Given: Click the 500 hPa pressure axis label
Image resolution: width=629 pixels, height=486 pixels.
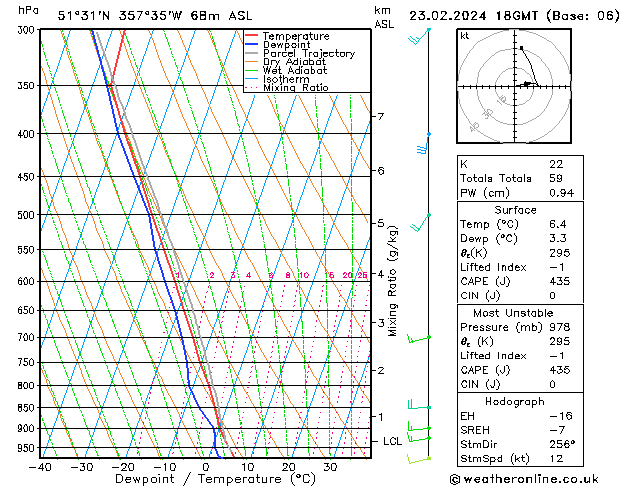Looking at the screenshot, I should pos(28,215).
